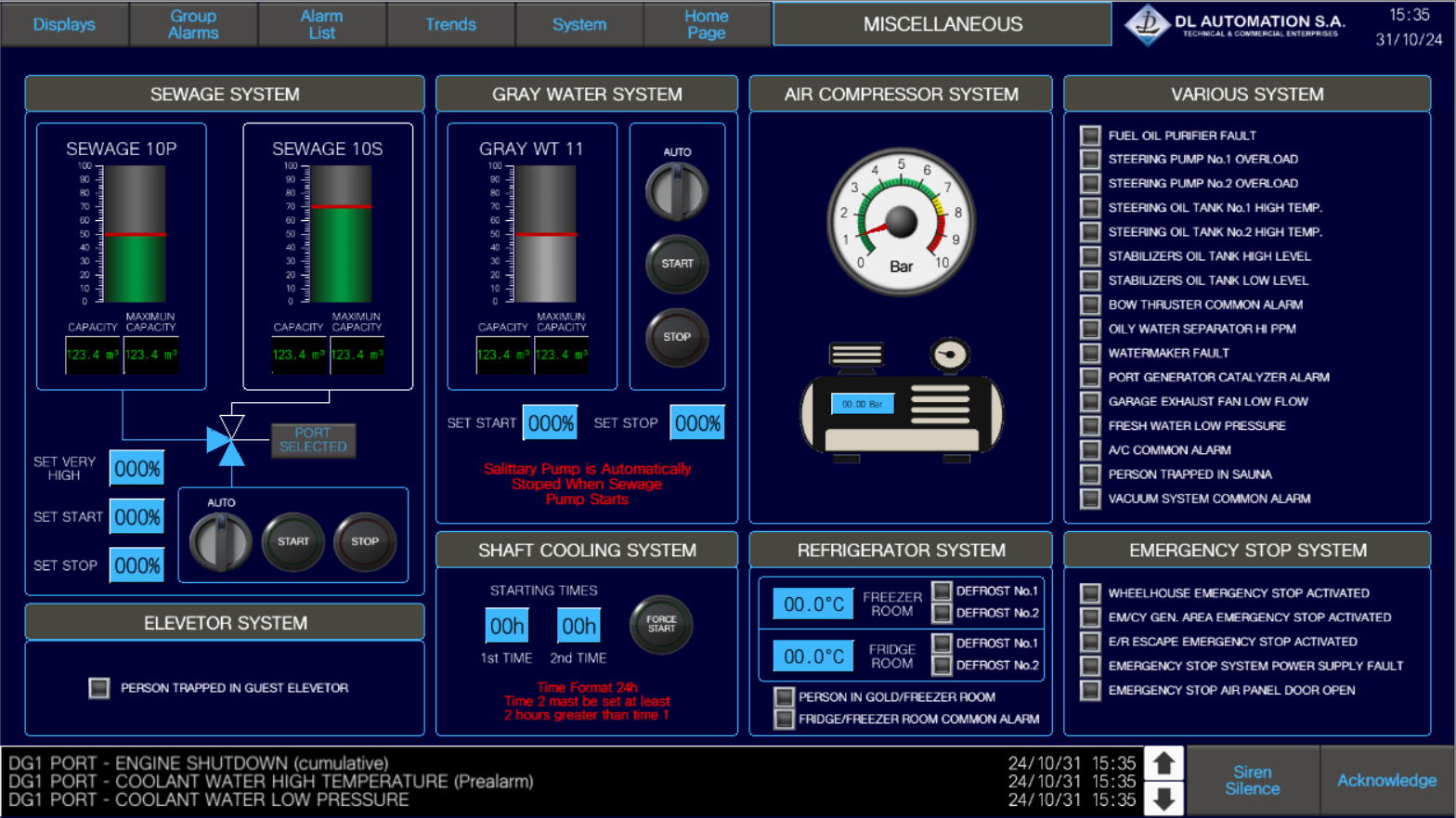1456x818 pixels.
Task: Open the Displays menu
Action: [x=64, y=24]
